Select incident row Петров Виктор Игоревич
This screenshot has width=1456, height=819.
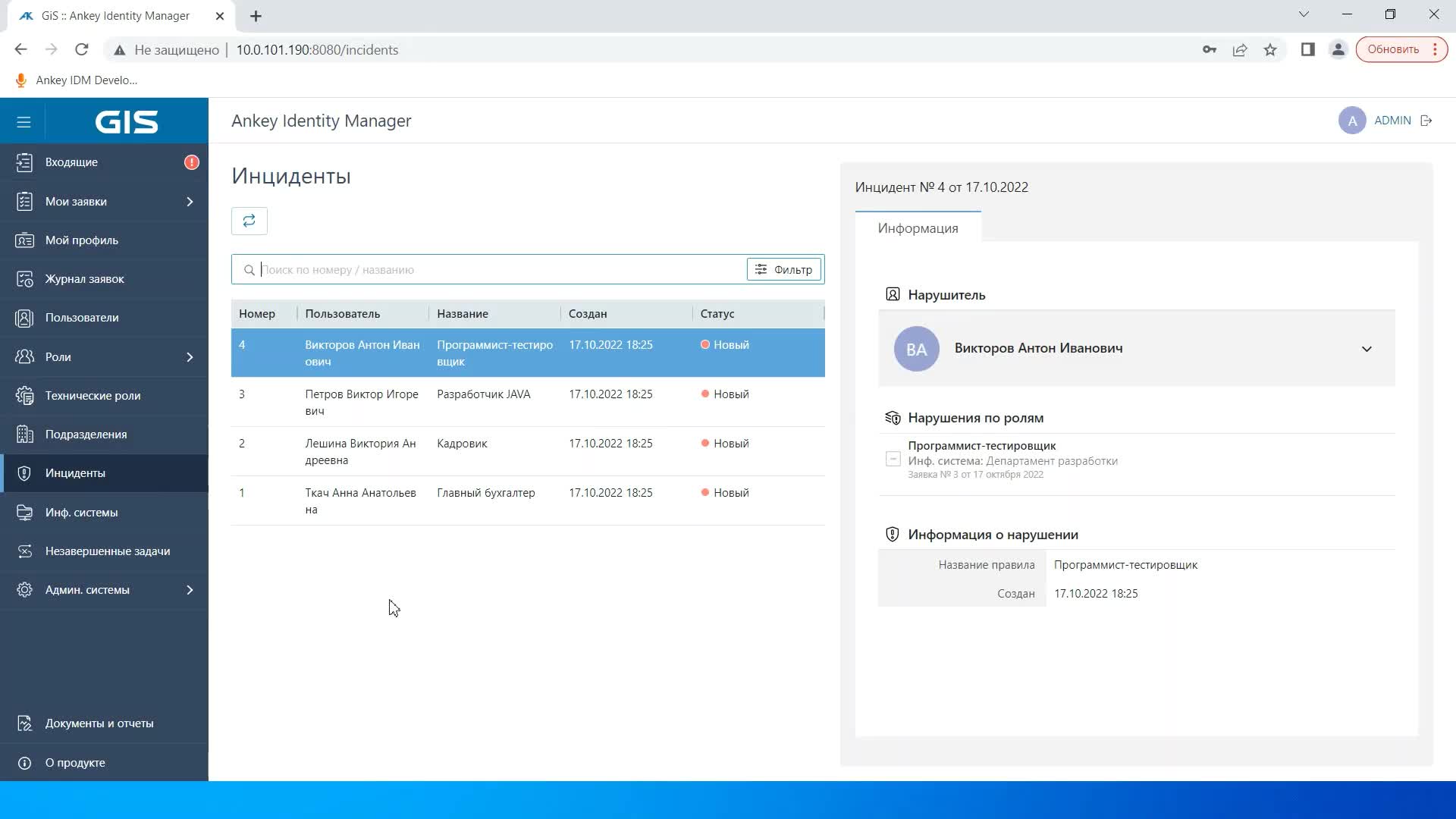tap(528, 403)
